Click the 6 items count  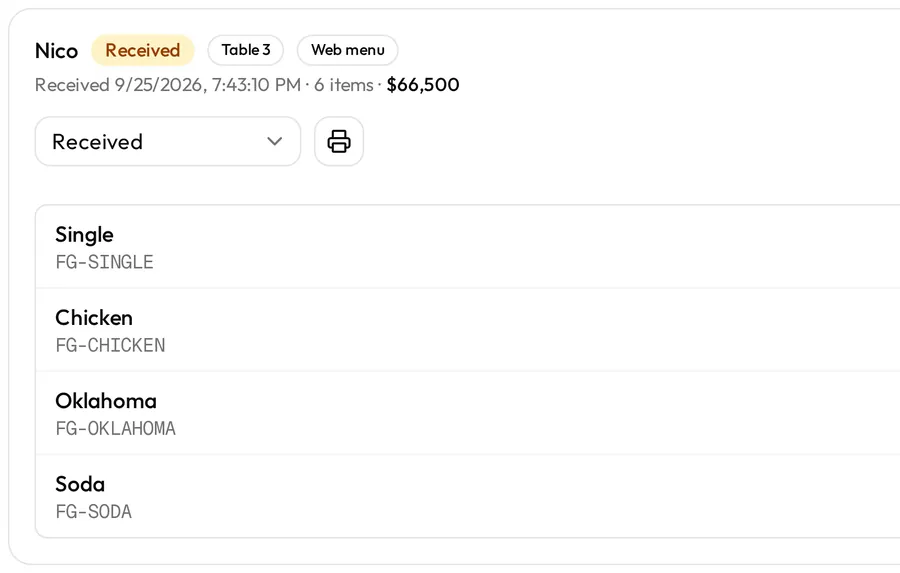pyautogui.click(x=344, y=85)
